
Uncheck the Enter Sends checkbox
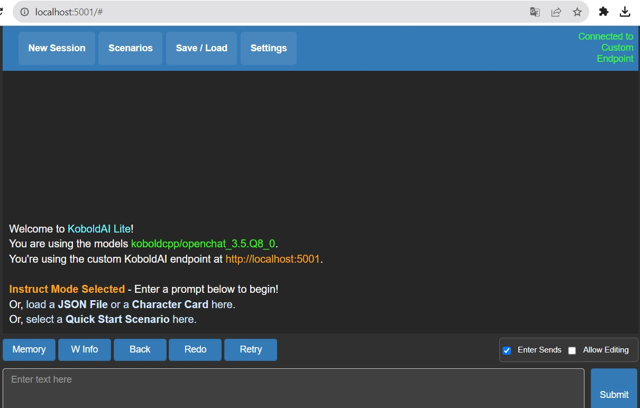[507, 350]
